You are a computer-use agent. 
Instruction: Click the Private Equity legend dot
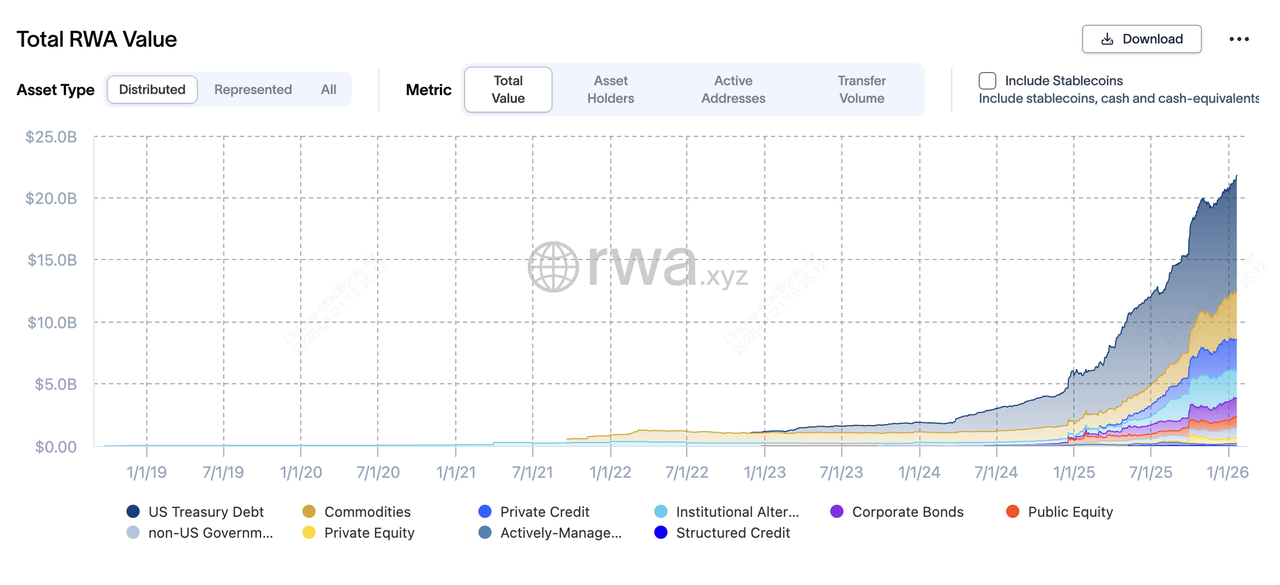[309, 533]
